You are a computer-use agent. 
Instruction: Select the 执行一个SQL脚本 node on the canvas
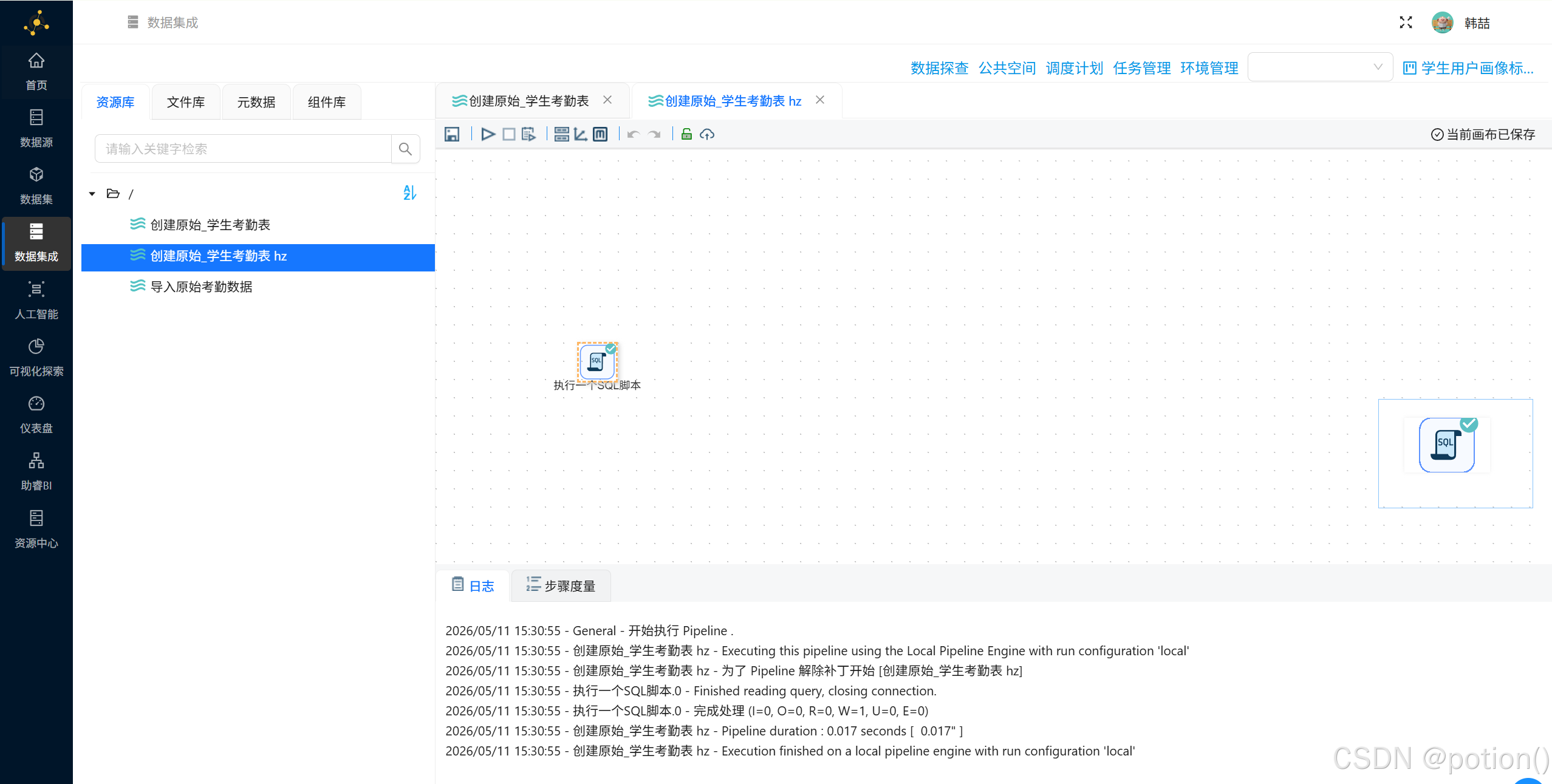(x=597, y=362)
